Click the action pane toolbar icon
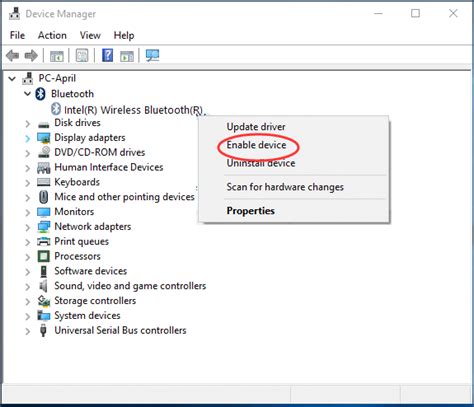Screen dimensions: 474x407 (x=127, y=56)
